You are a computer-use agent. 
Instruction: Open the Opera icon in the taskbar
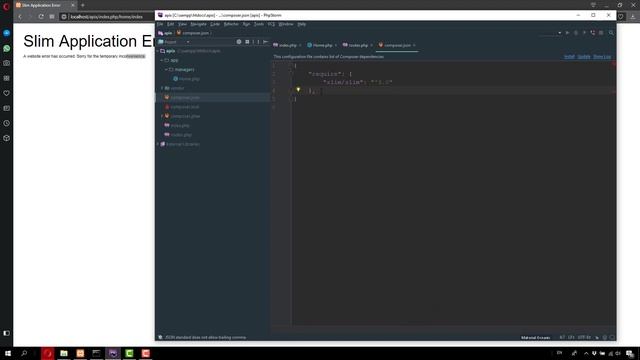47,353
